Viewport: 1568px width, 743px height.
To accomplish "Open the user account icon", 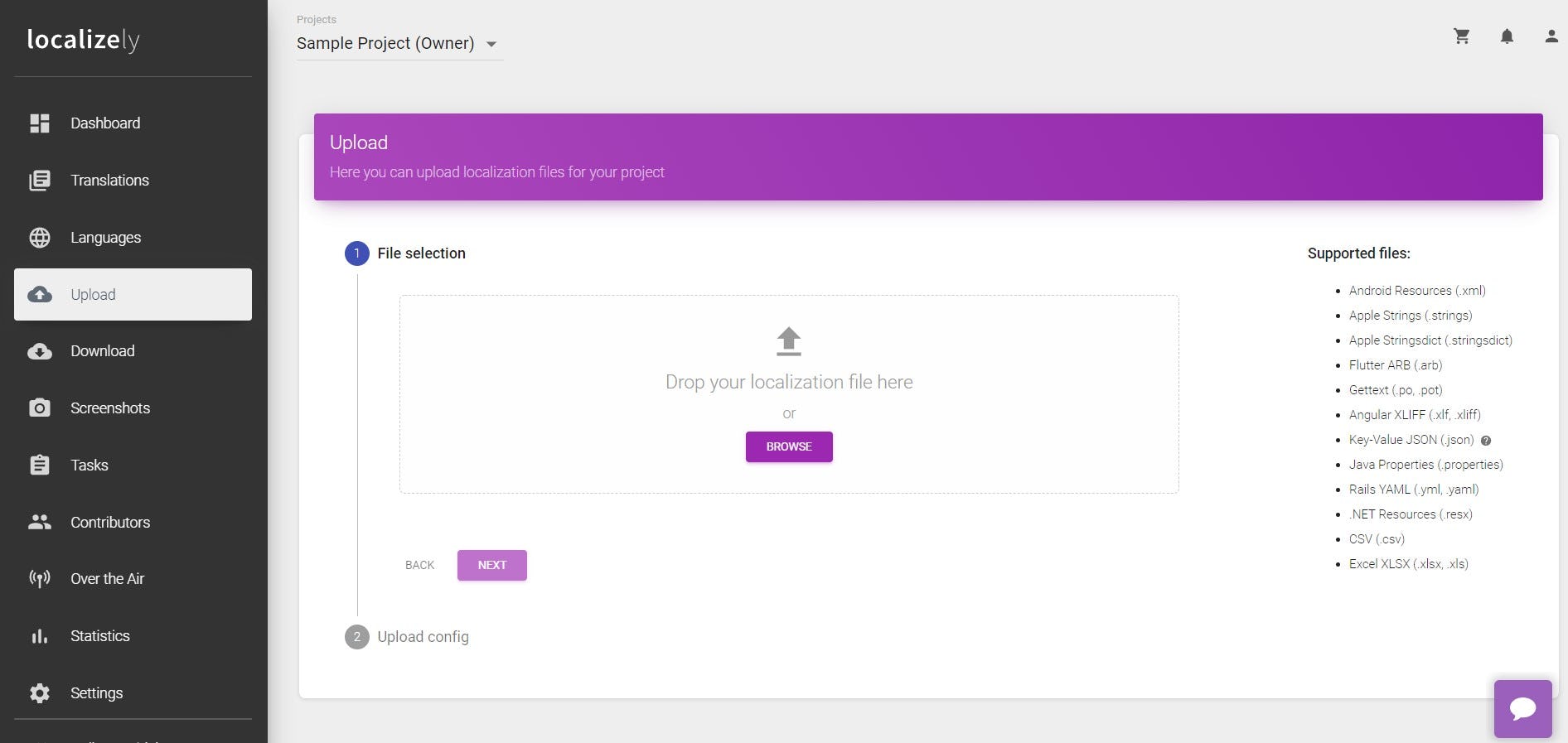I will 1551,36.
